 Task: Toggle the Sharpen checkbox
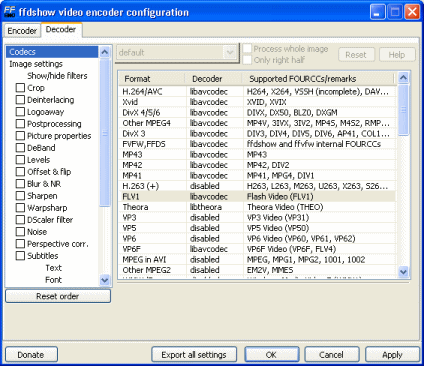tap(20, 196)
